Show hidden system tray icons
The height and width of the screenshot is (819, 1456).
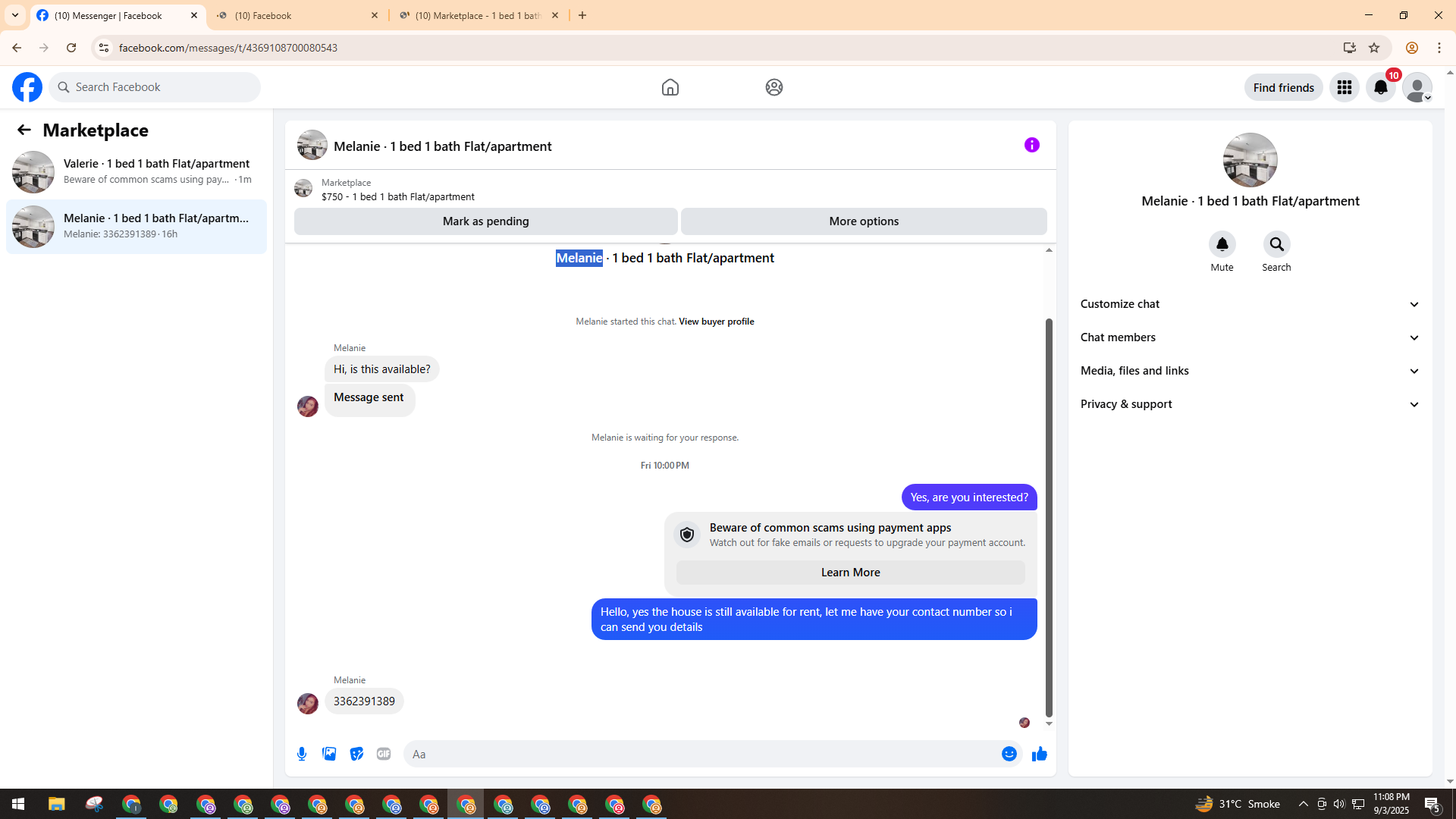point(1303,804)
